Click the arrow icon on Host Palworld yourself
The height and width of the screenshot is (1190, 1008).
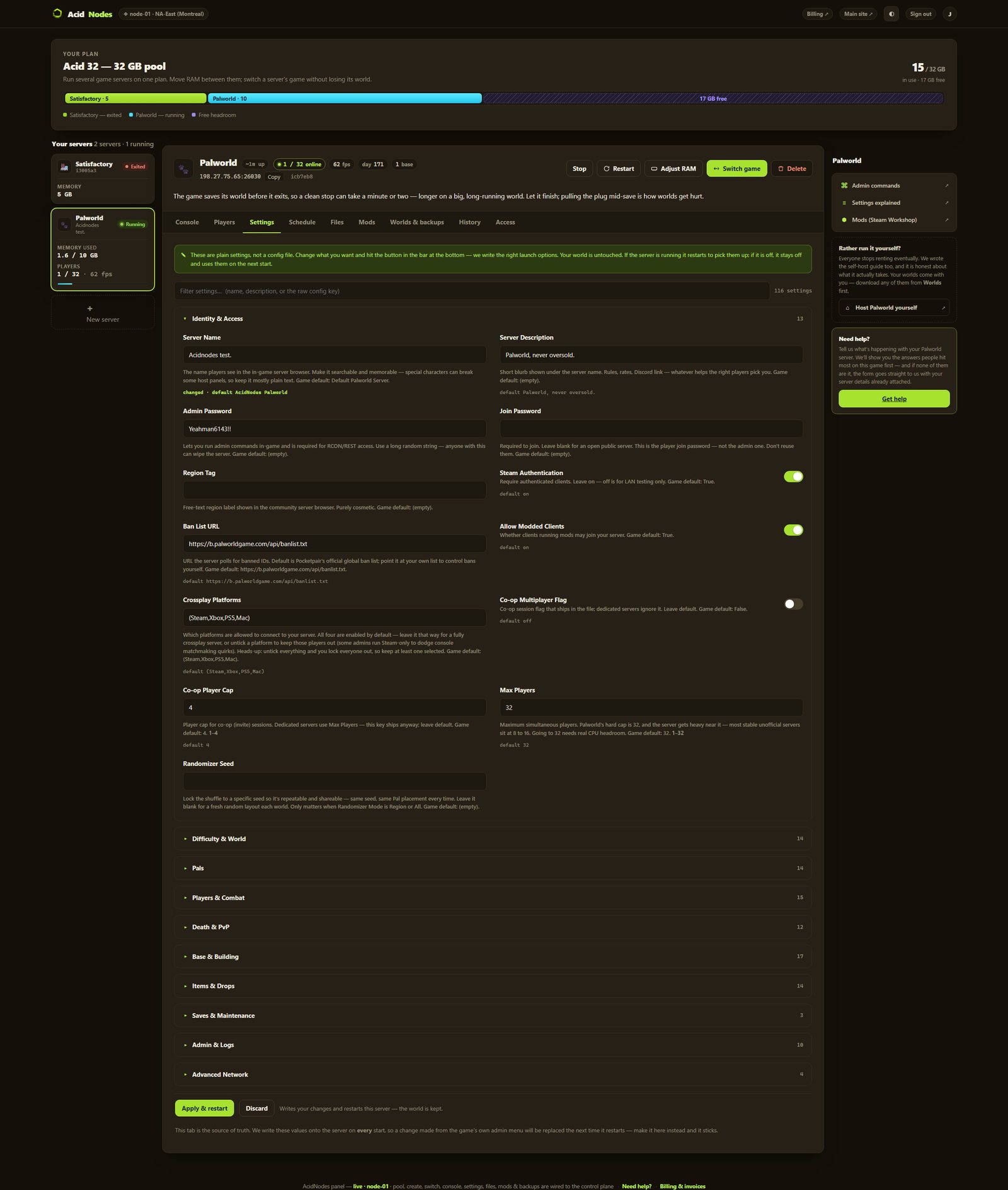point(943,308)
